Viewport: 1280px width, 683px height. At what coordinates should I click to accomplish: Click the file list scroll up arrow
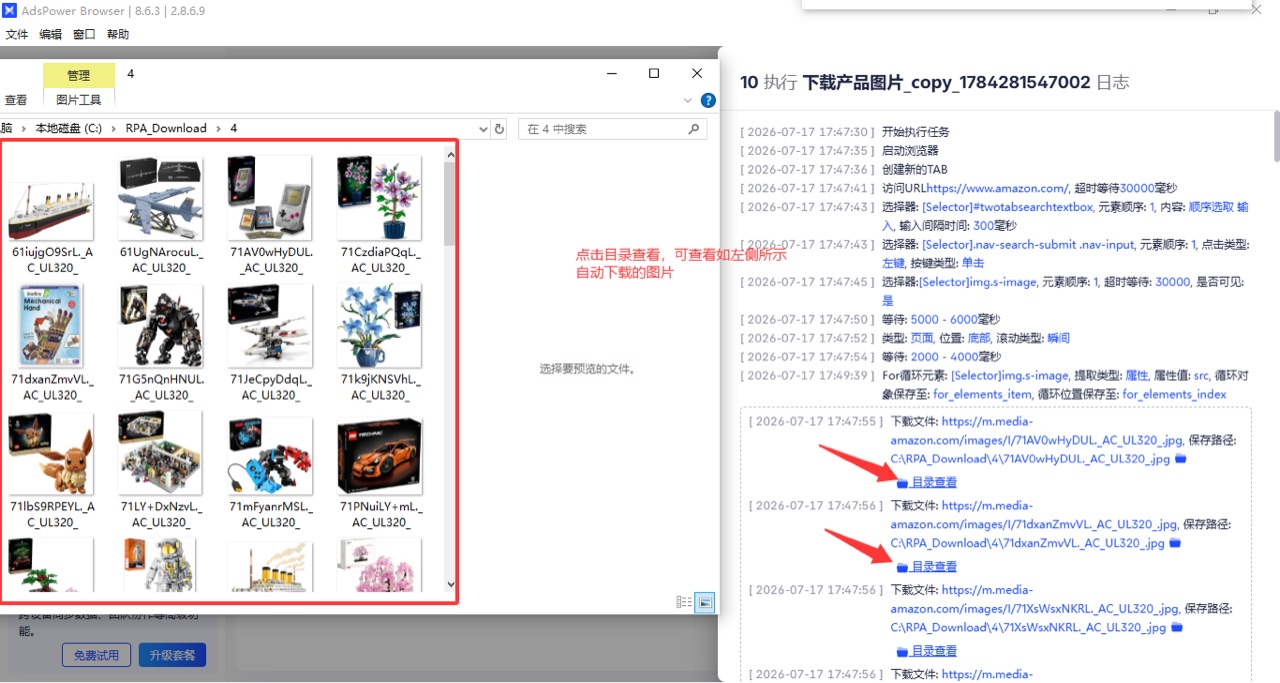tap(450, 154)
